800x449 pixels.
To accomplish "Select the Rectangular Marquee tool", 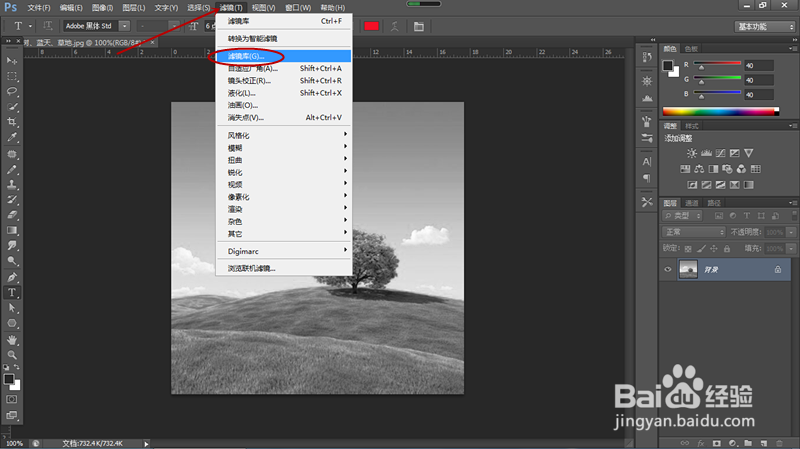I will click(x=12, y=76).
